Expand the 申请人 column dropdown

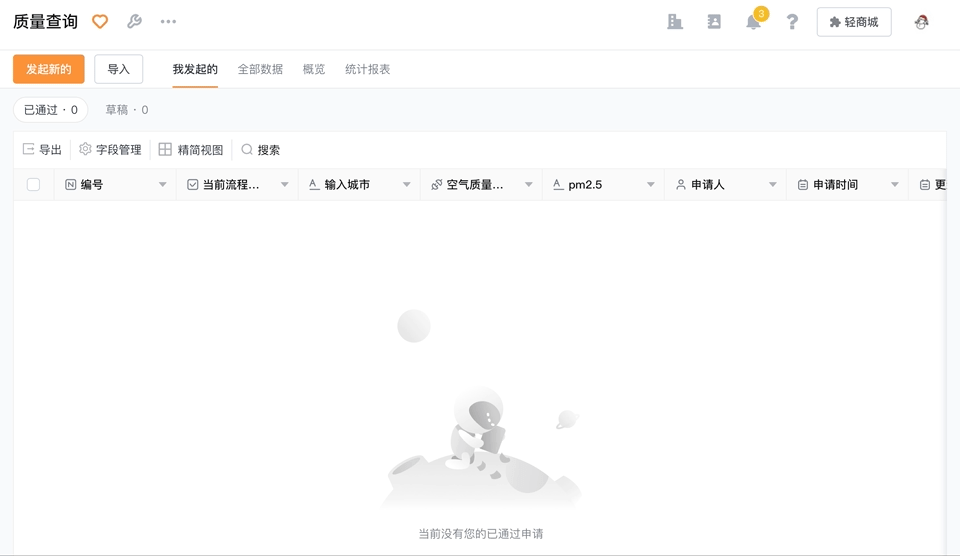(773, 184)
